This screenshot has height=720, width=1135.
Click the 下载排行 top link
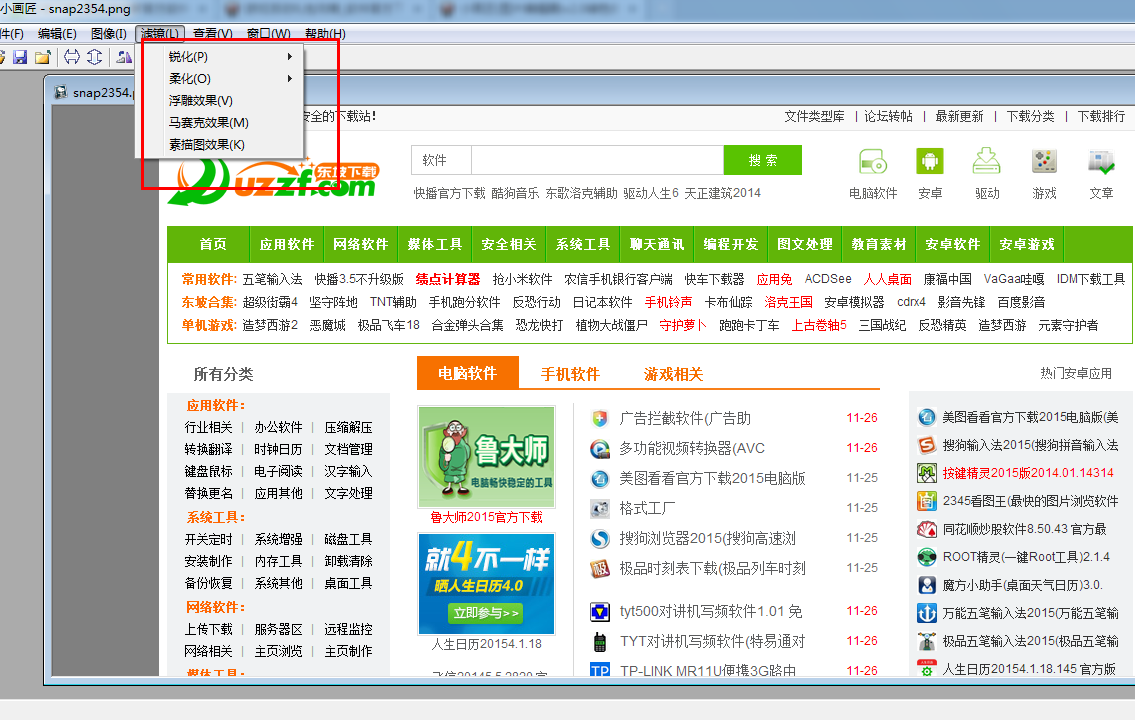pos(1101,117)
